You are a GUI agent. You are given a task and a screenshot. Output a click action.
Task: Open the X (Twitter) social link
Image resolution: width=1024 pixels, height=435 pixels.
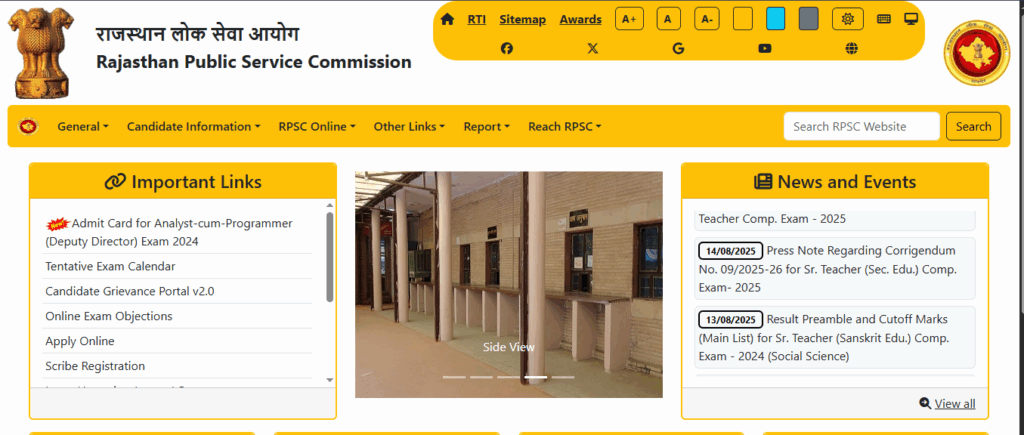[593, 48]
